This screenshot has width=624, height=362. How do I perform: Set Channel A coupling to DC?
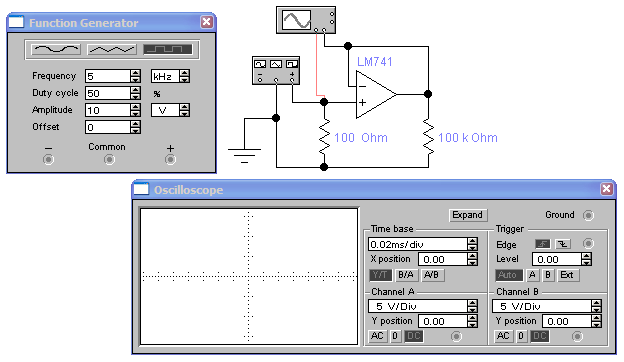point(413,336)
